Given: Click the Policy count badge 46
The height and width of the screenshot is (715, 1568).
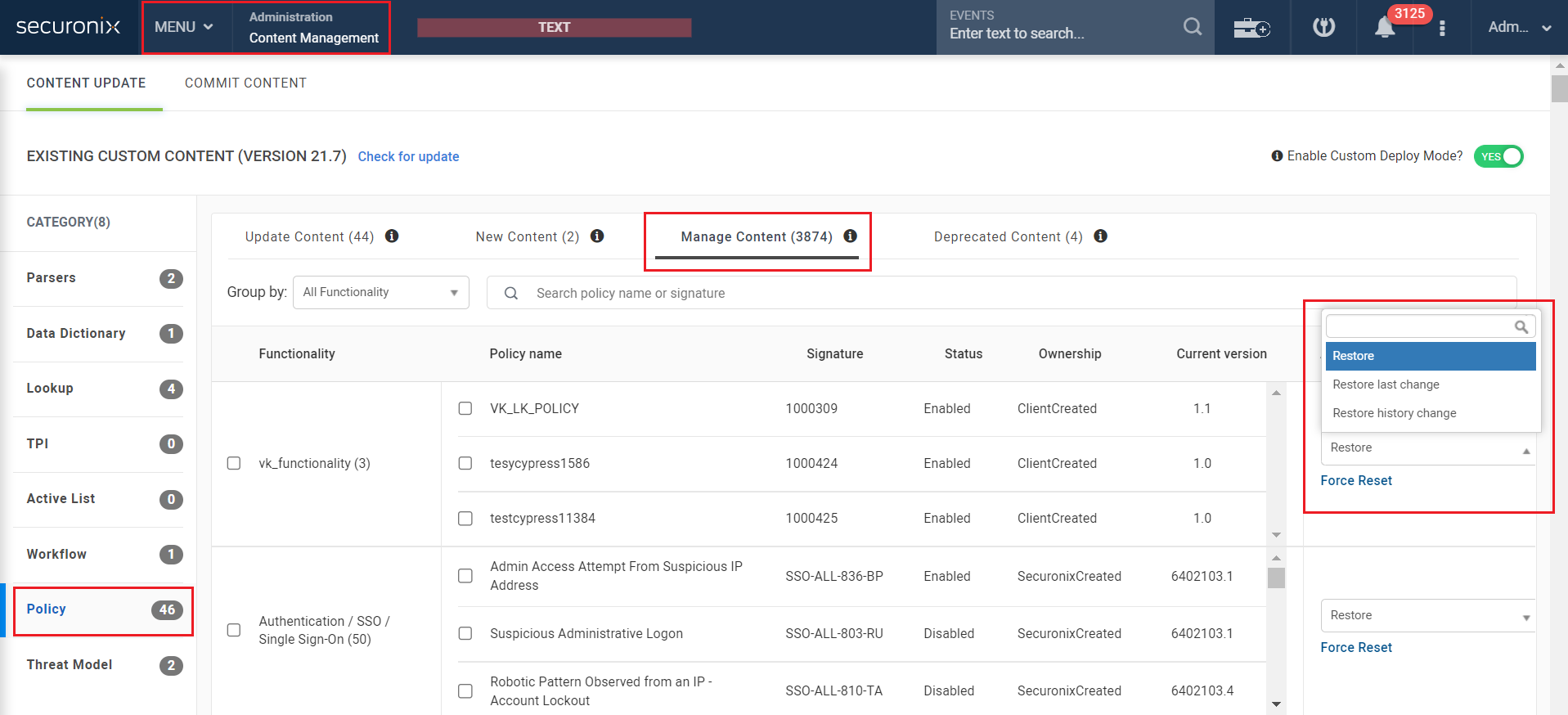Looking at the screenshot, I should (x=167, y=609).
